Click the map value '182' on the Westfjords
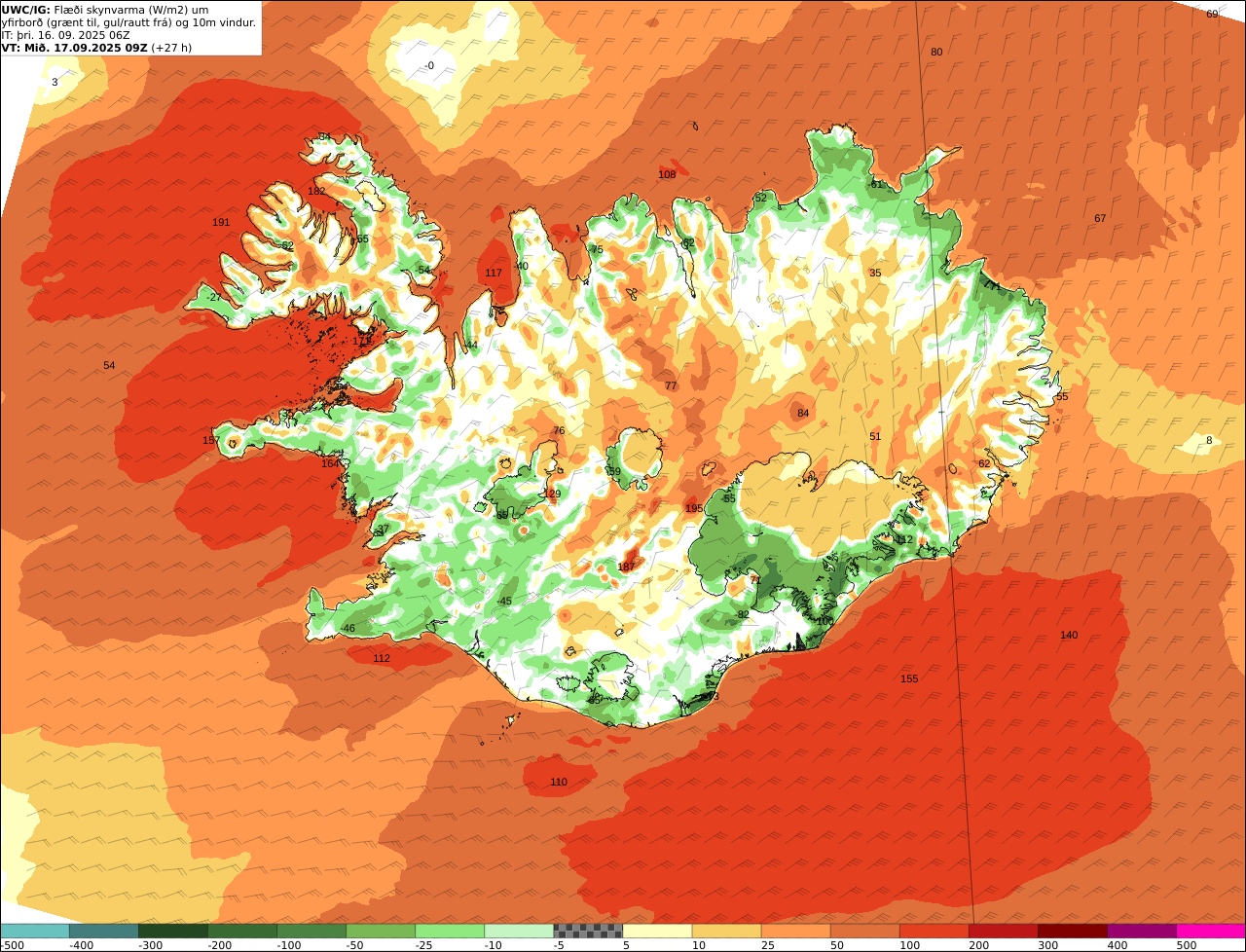This screenshot has width=1246, height=952. [316, 192]
